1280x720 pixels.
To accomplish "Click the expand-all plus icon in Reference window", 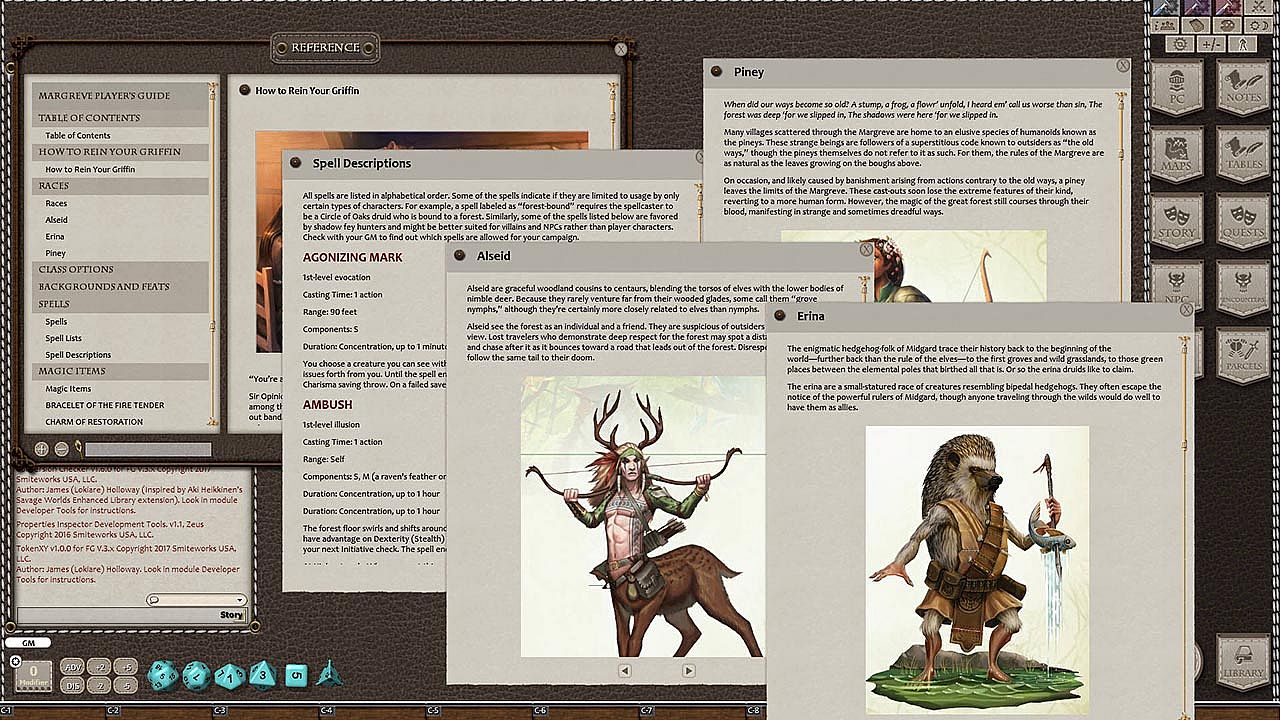I will [x=42, y=450].
